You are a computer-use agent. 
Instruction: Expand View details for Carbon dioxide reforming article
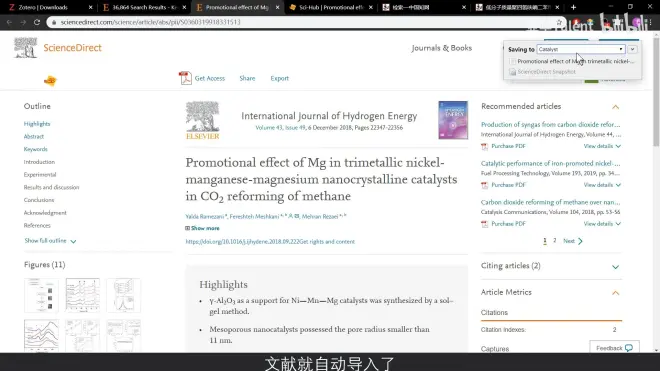[x=602, y=224]
